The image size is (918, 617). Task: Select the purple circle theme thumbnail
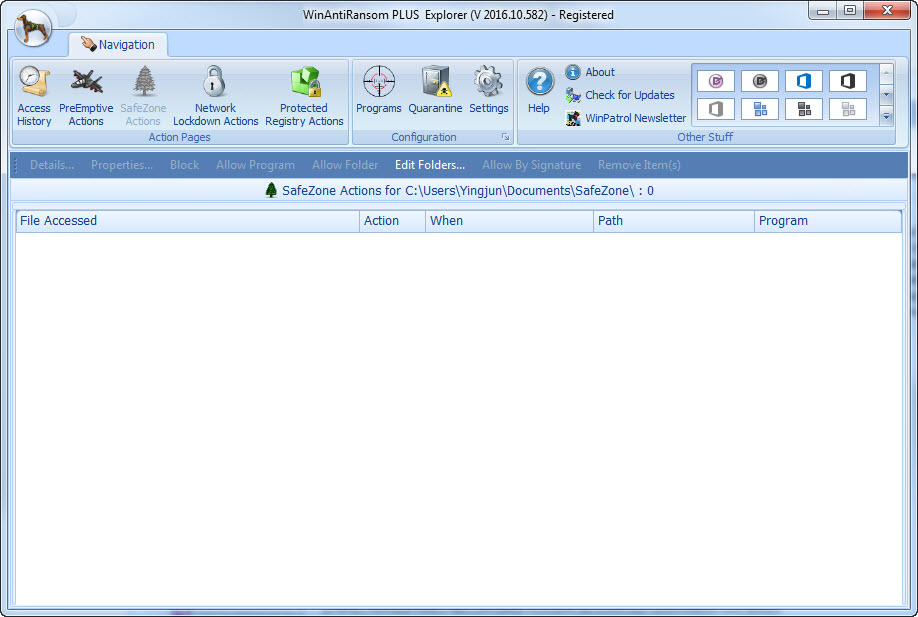[x=716, y=81]
